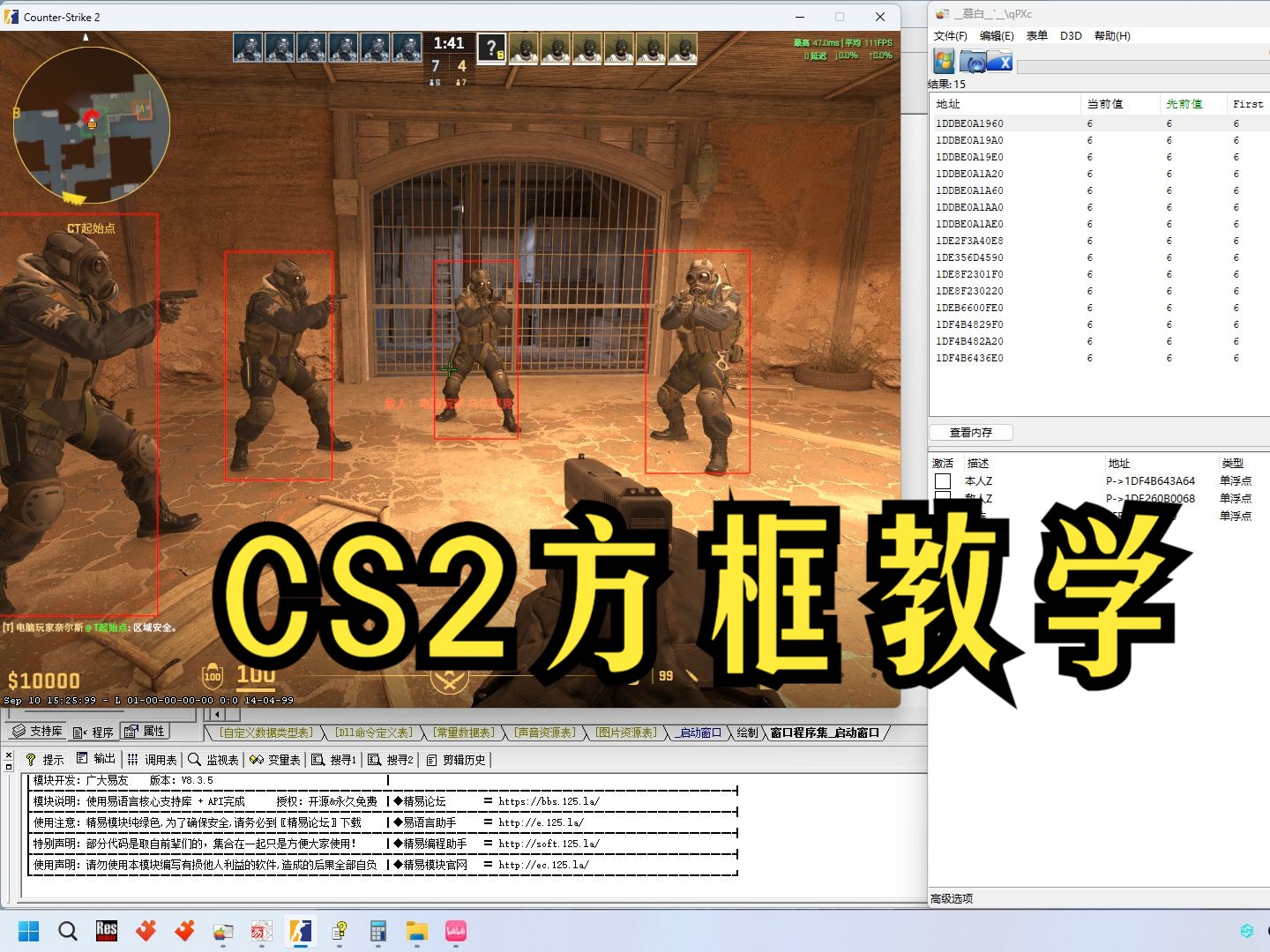This screenshot has height=952, width=1270.
Task: Click the close-pane x on the output panel
Action: 9,755
